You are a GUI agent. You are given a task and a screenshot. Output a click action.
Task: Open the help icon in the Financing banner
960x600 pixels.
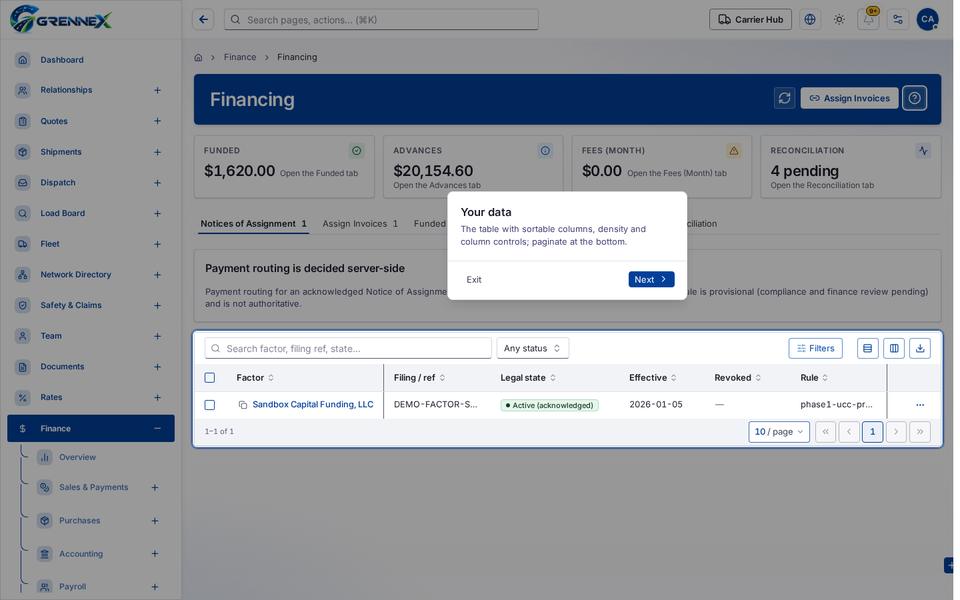click(914, 98)
